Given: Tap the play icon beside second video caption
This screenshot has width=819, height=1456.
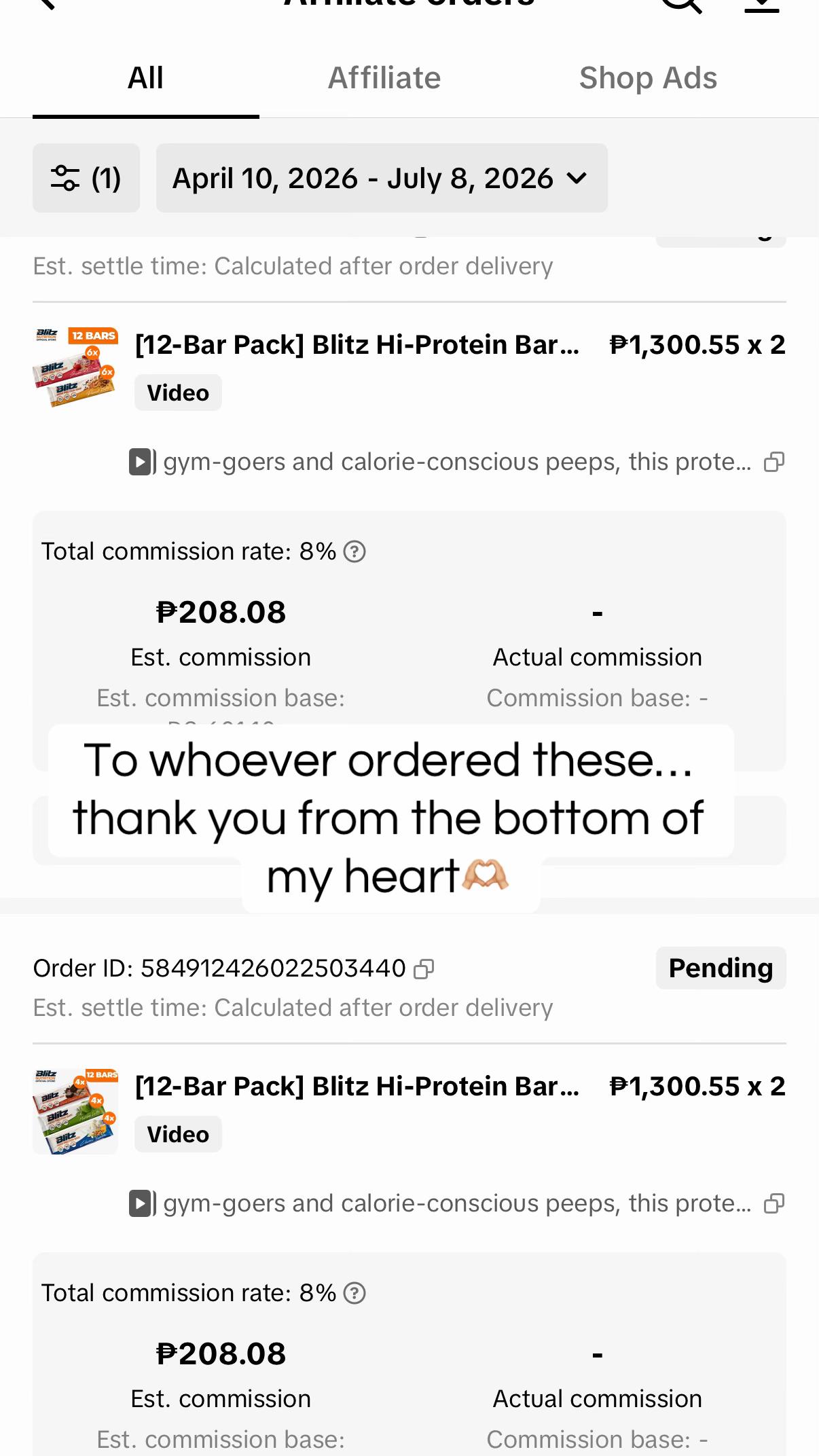Looking at the screenshot, I should [x=142, y=1203].
